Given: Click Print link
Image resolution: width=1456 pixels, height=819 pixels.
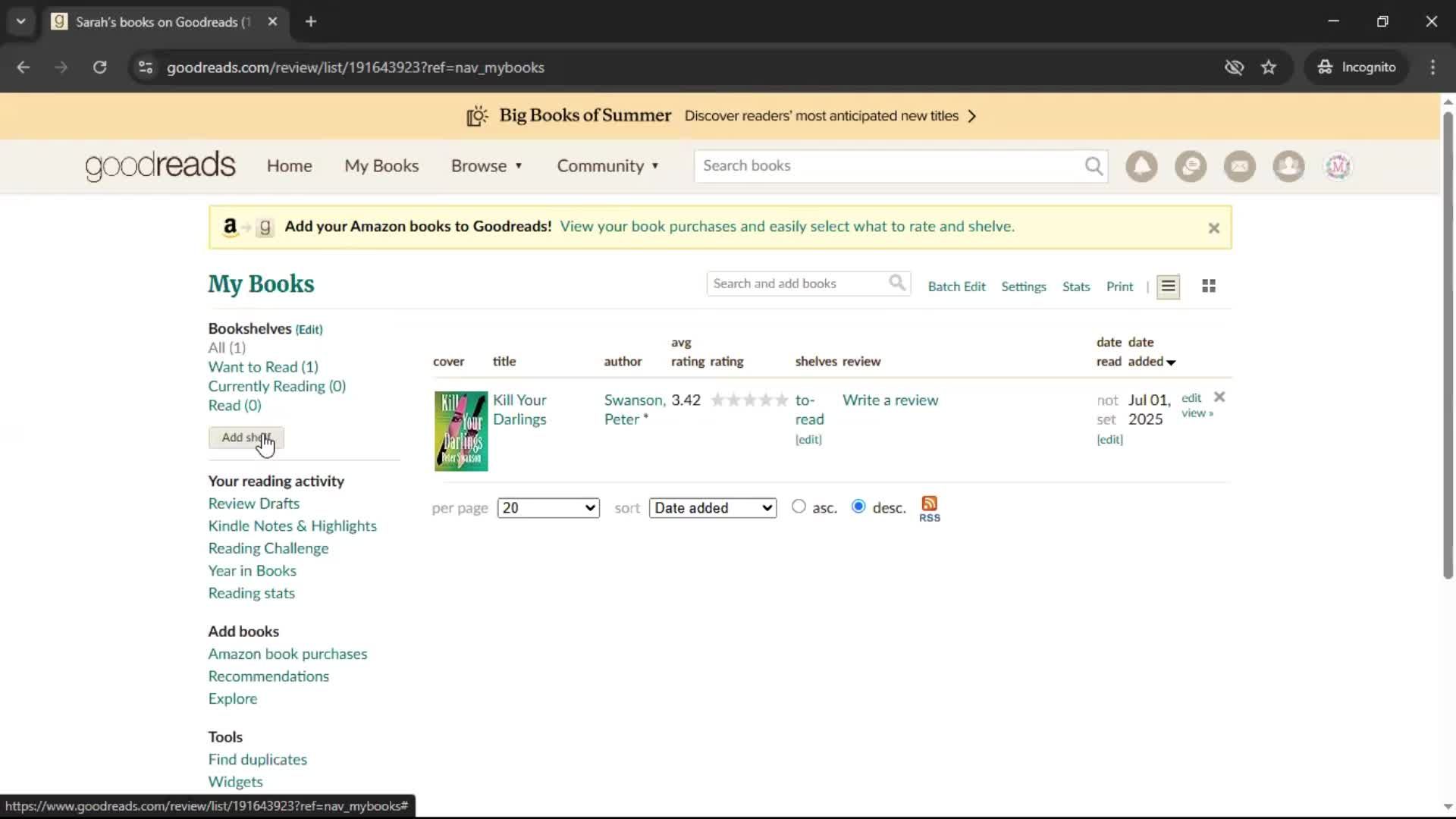Looking at the screenshot, I should coord(1119,287).
